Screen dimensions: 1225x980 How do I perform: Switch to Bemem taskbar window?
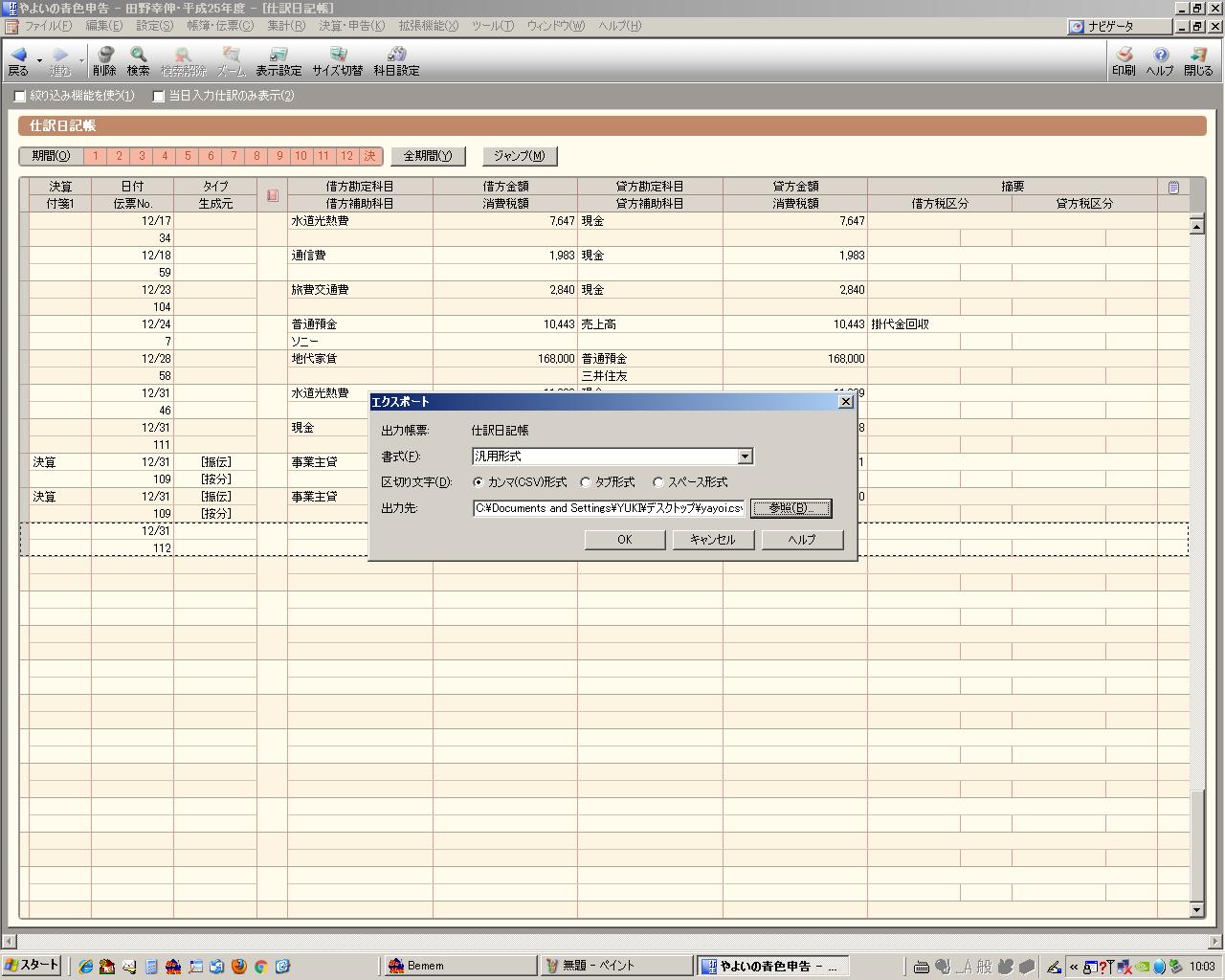pyautogui.click(x=460, y=966)
